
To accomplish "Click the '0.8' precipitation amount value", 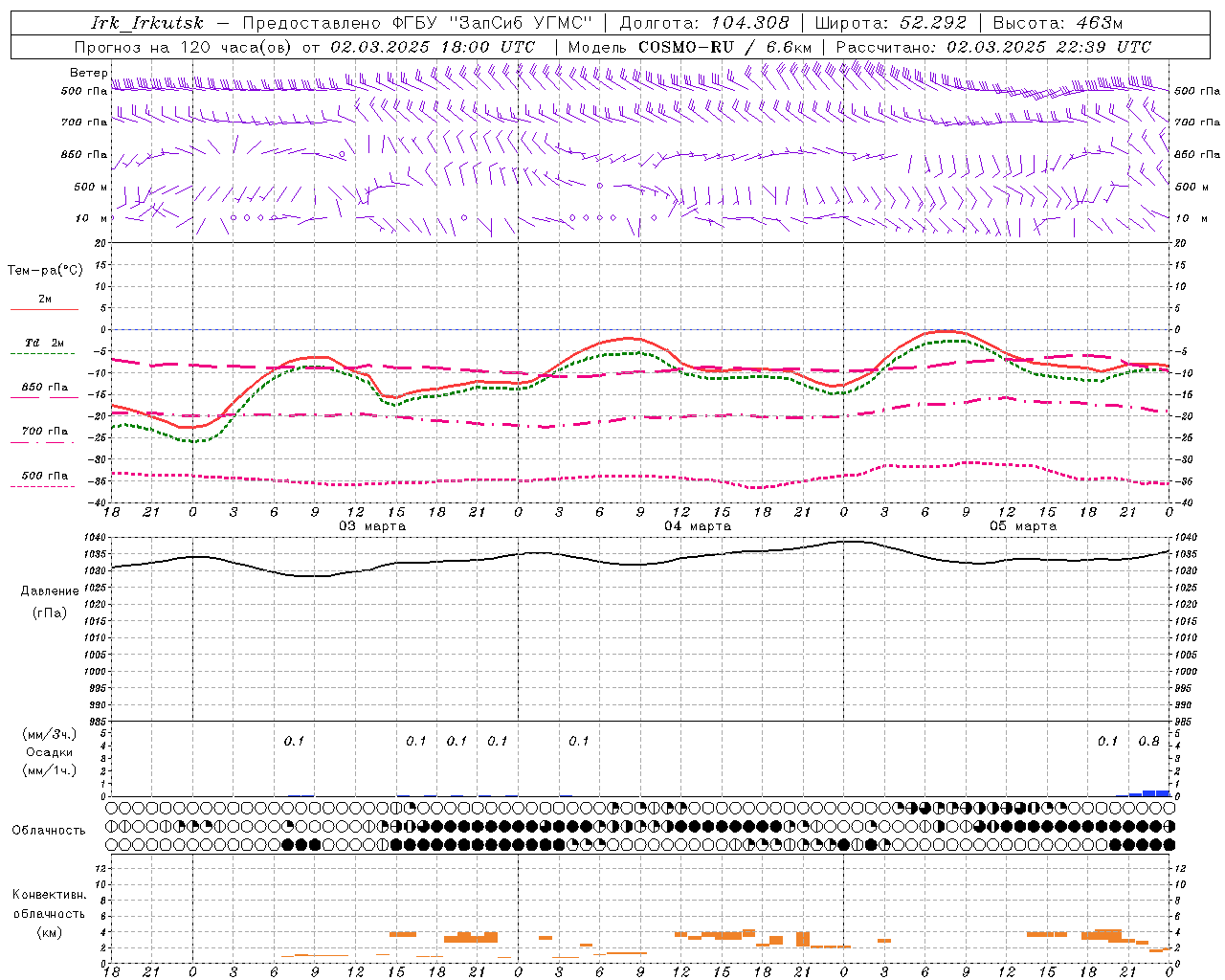I will (1148, 742).
